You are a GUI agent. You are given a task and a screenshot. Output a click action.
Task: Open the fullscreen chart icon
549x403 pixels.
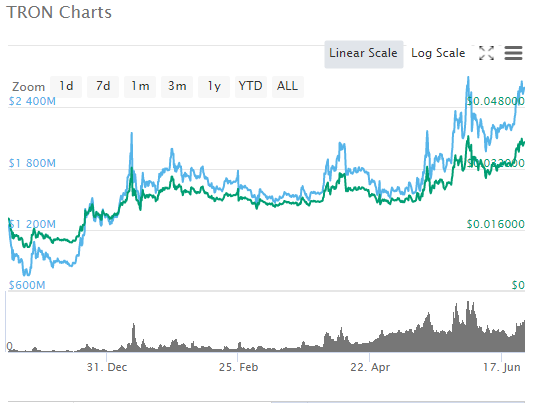click(x=486, y=53)
